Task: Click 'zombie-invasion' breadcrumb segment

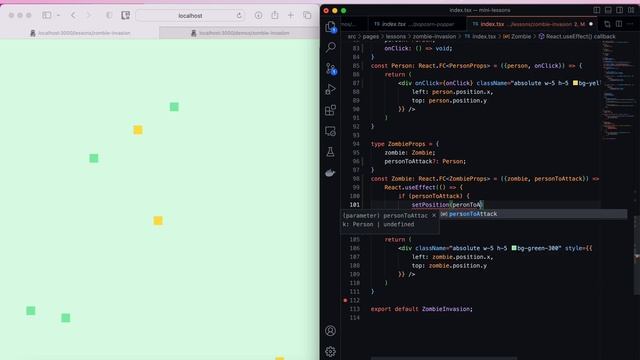Action: pos(434,36)
